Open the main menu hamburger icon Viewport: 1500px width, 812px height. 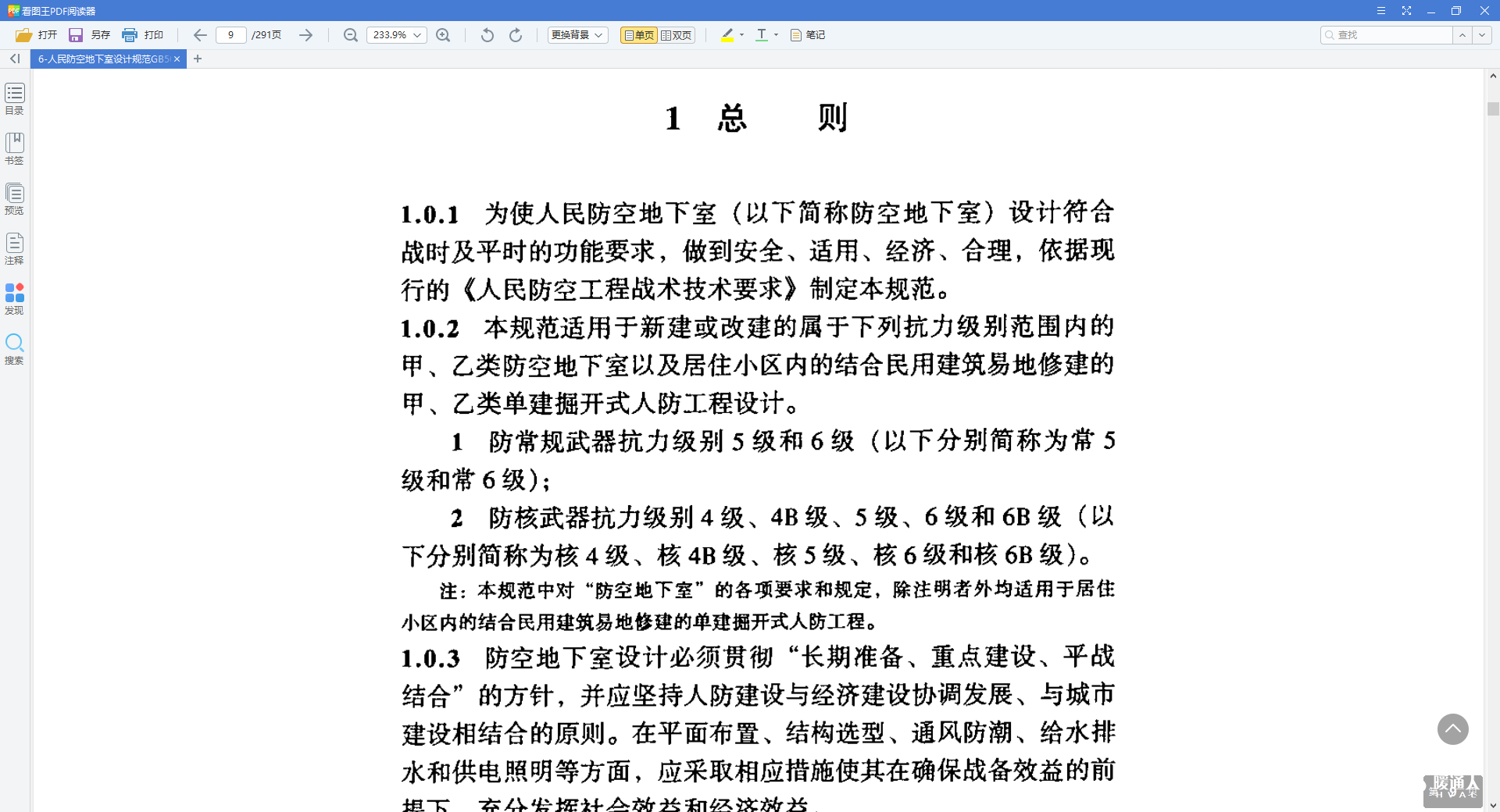pyautogui.click(x=1381, y=10)
